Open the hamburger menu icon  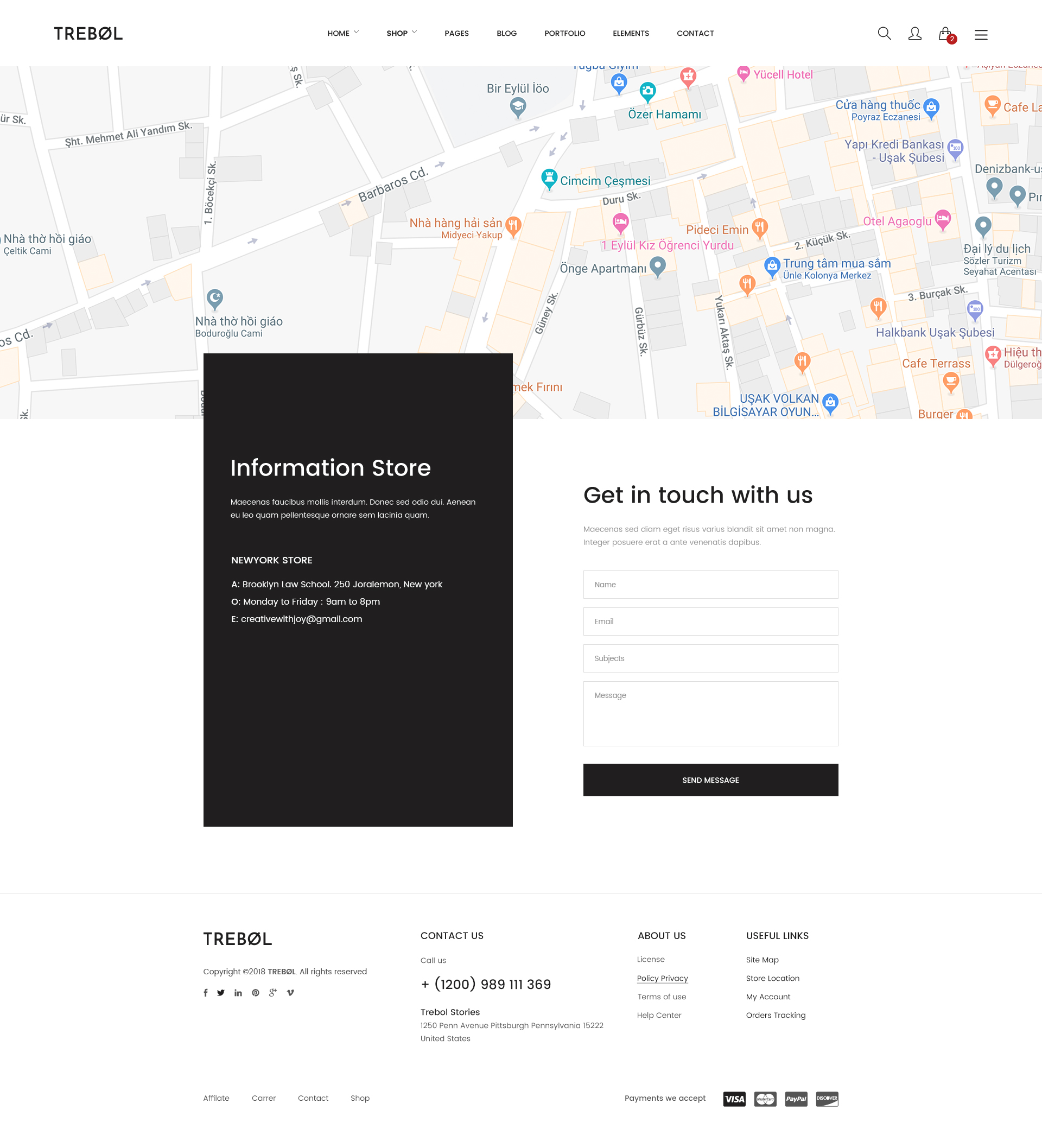click(981, 35)
